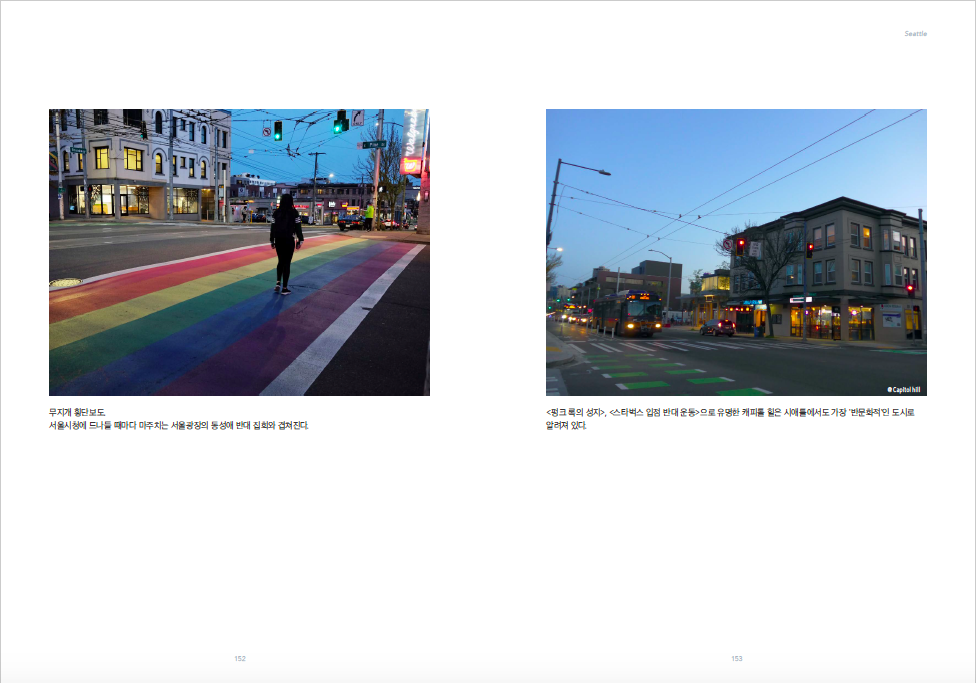The height and width of the screenshot is (683, 976).
Task: Click the caption line starting 서울시청에
Action: pyautogui.click(x=180, y=425)
